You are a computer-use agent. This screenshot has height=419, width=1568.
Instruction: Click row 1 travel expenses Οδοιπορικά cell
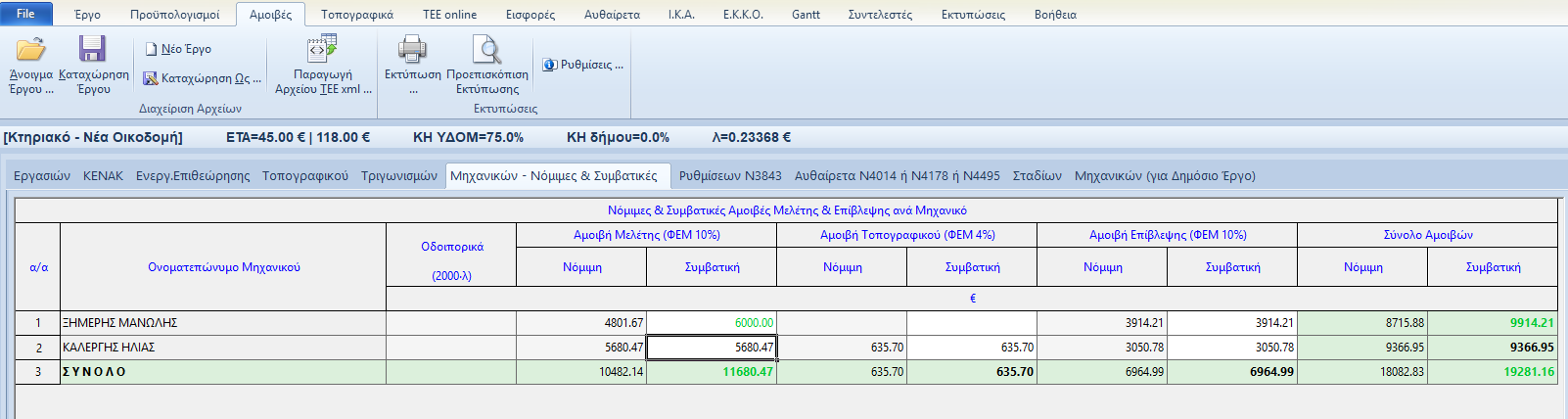click(x=450, y=323)
